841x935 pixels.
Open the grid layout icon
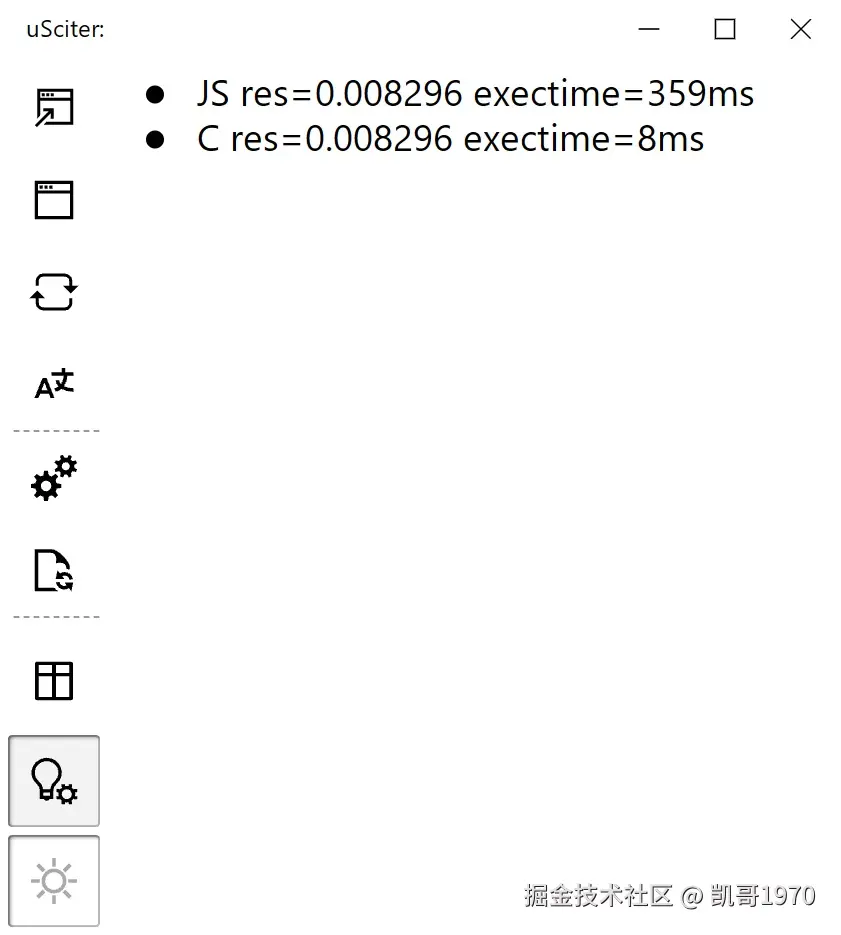tap(54, 679)
